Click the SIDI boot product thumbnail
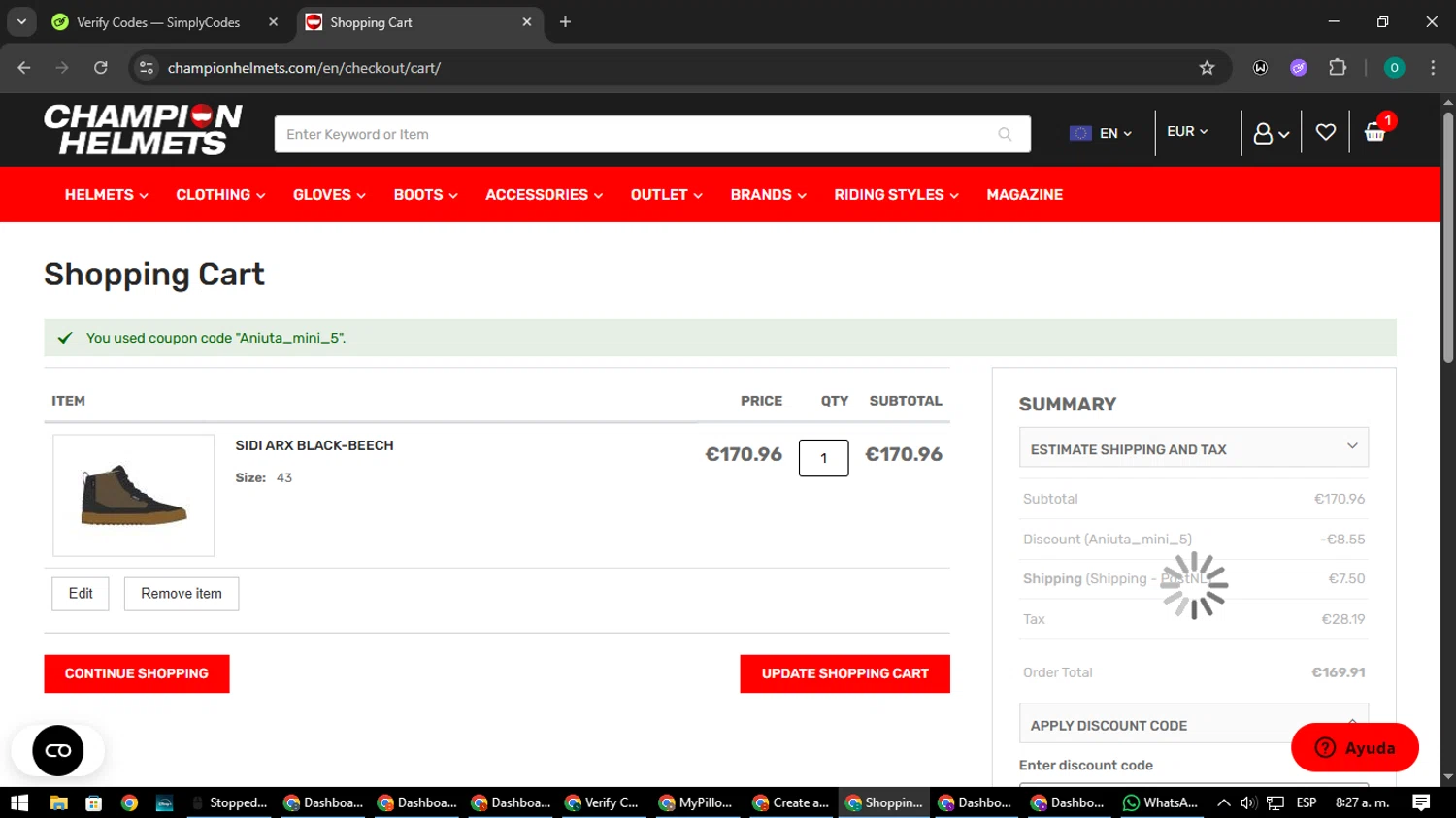 [134, 495]
